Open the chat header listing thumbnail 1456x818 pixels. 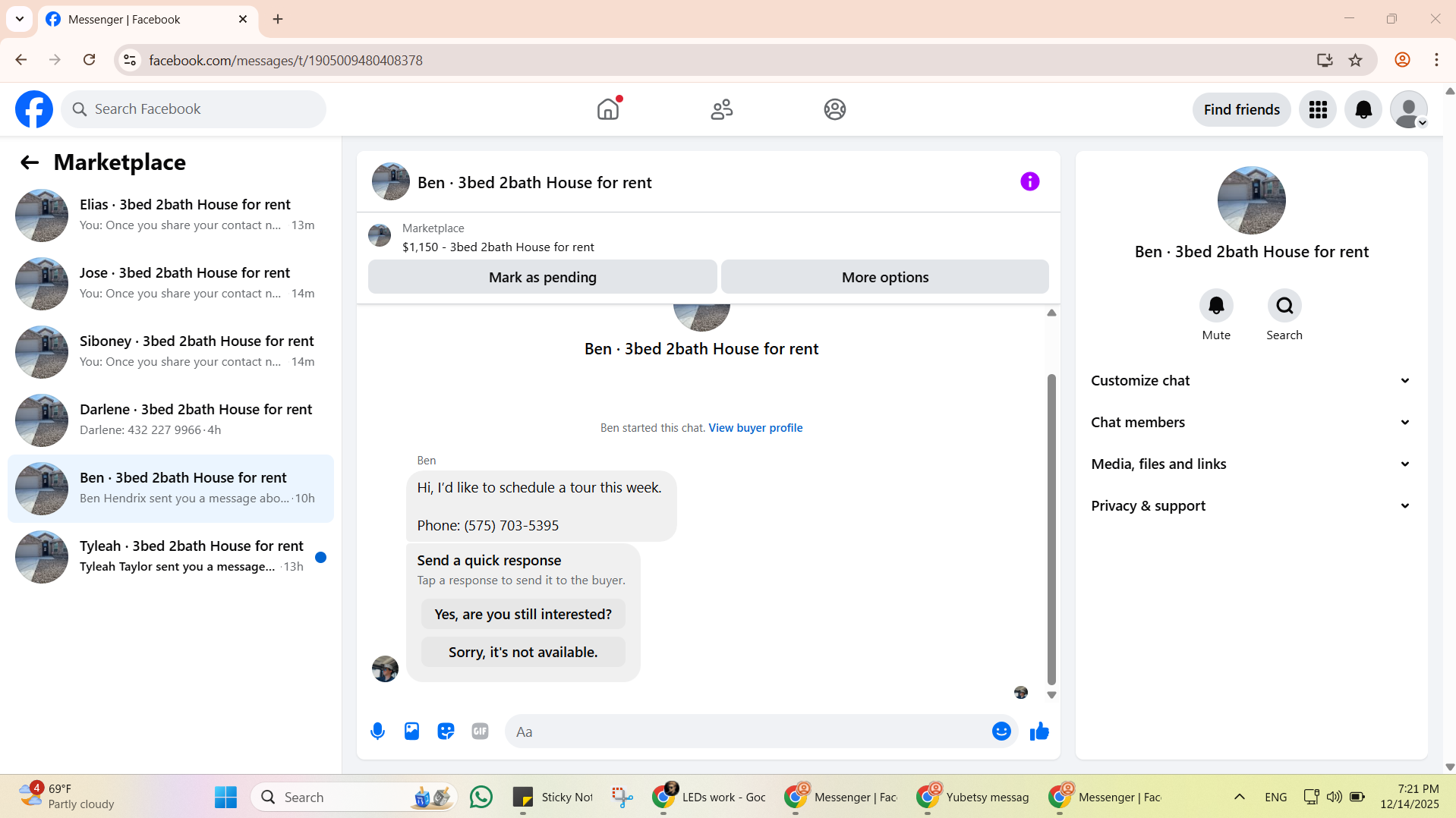pos(390,181)
